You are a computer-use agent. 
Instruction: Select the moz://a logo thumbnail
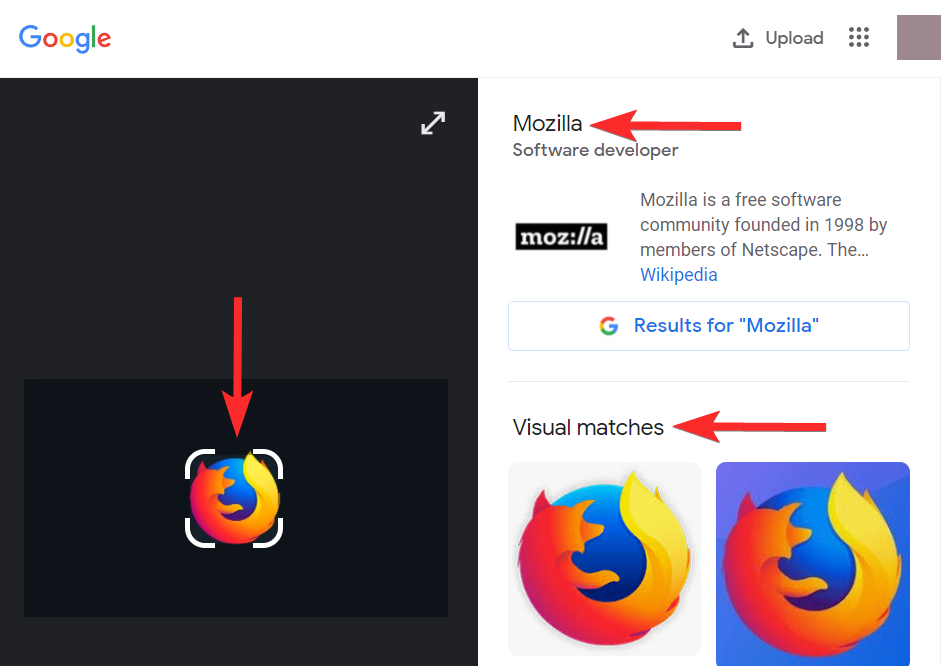561,237
